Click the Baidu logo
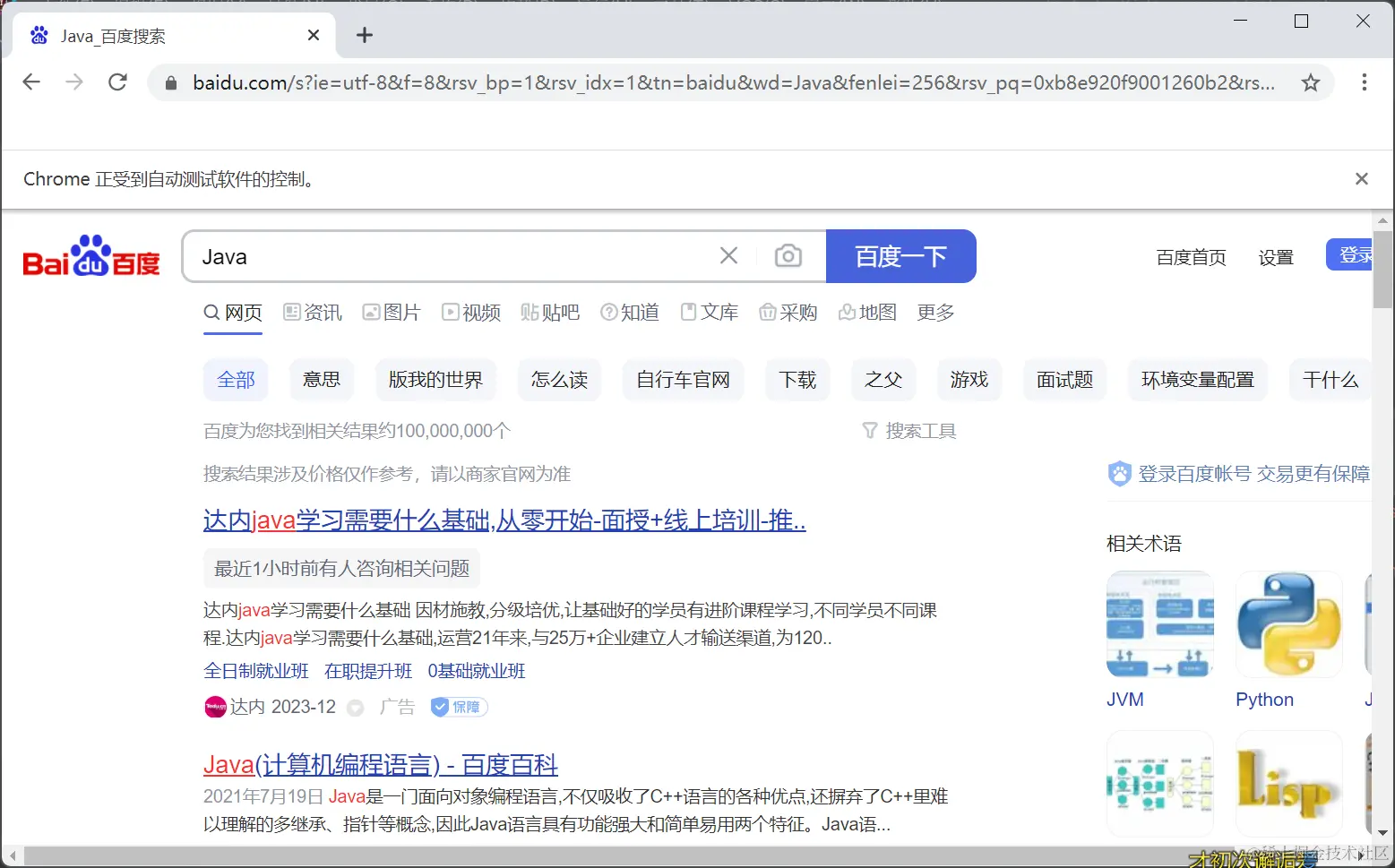 pyautogui.click(x=91, y=256)
